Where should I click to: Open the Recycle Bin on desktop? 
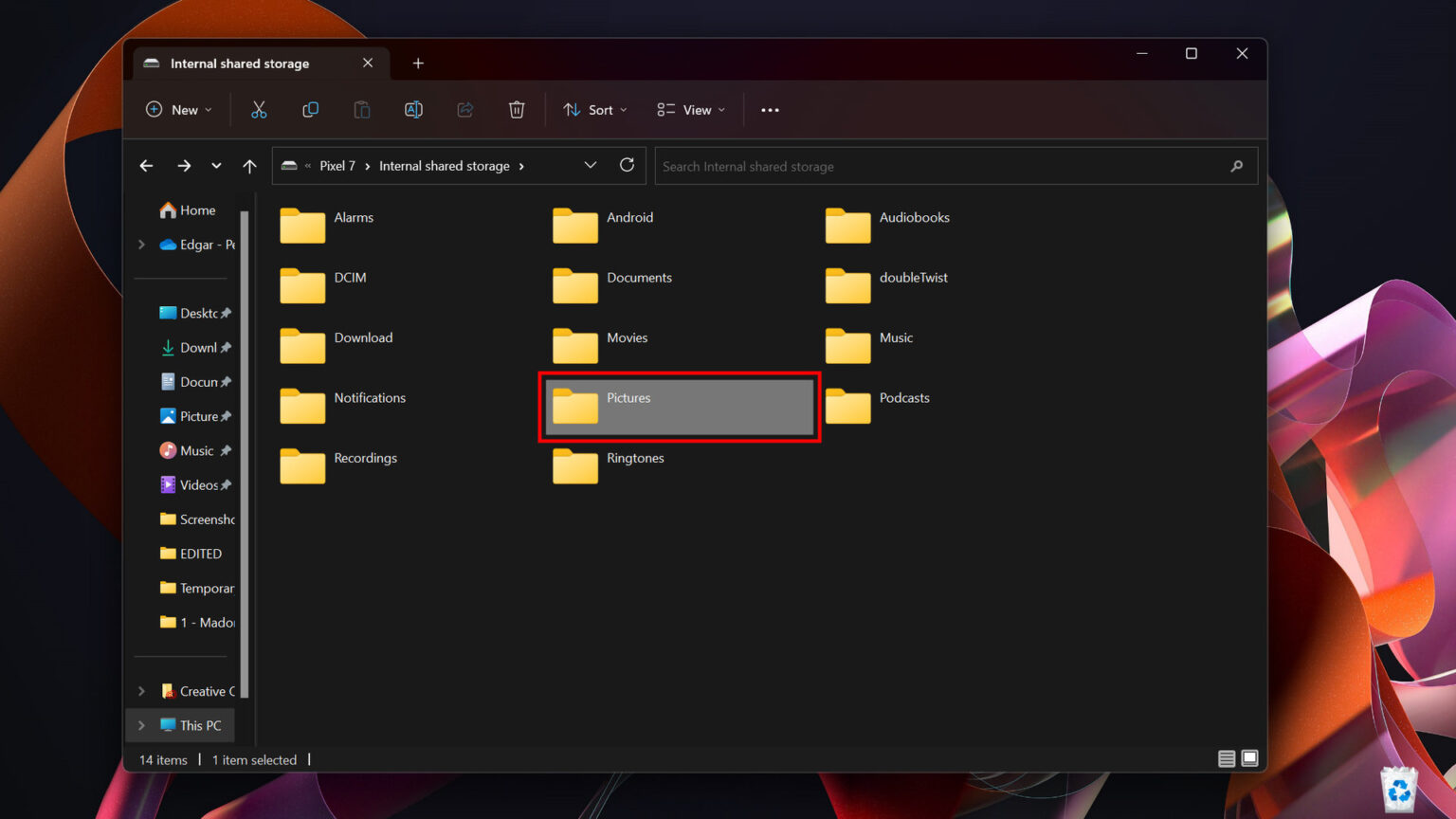pyautogui.click(x=1398, y=789)
